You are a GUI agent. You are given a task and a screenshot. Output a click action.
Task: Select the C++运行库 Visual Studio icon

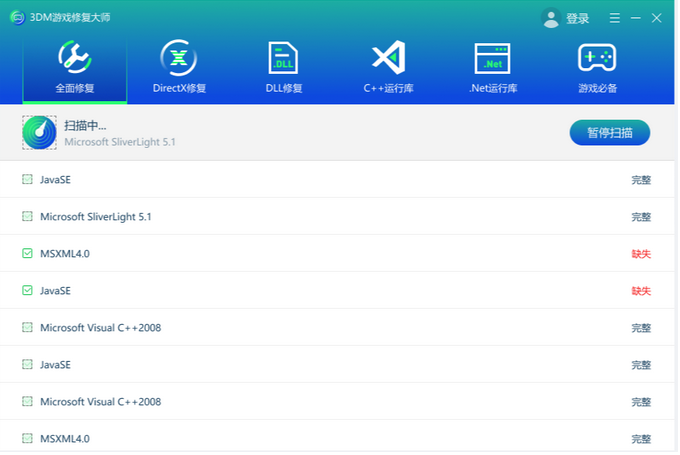tap(388, 58)
